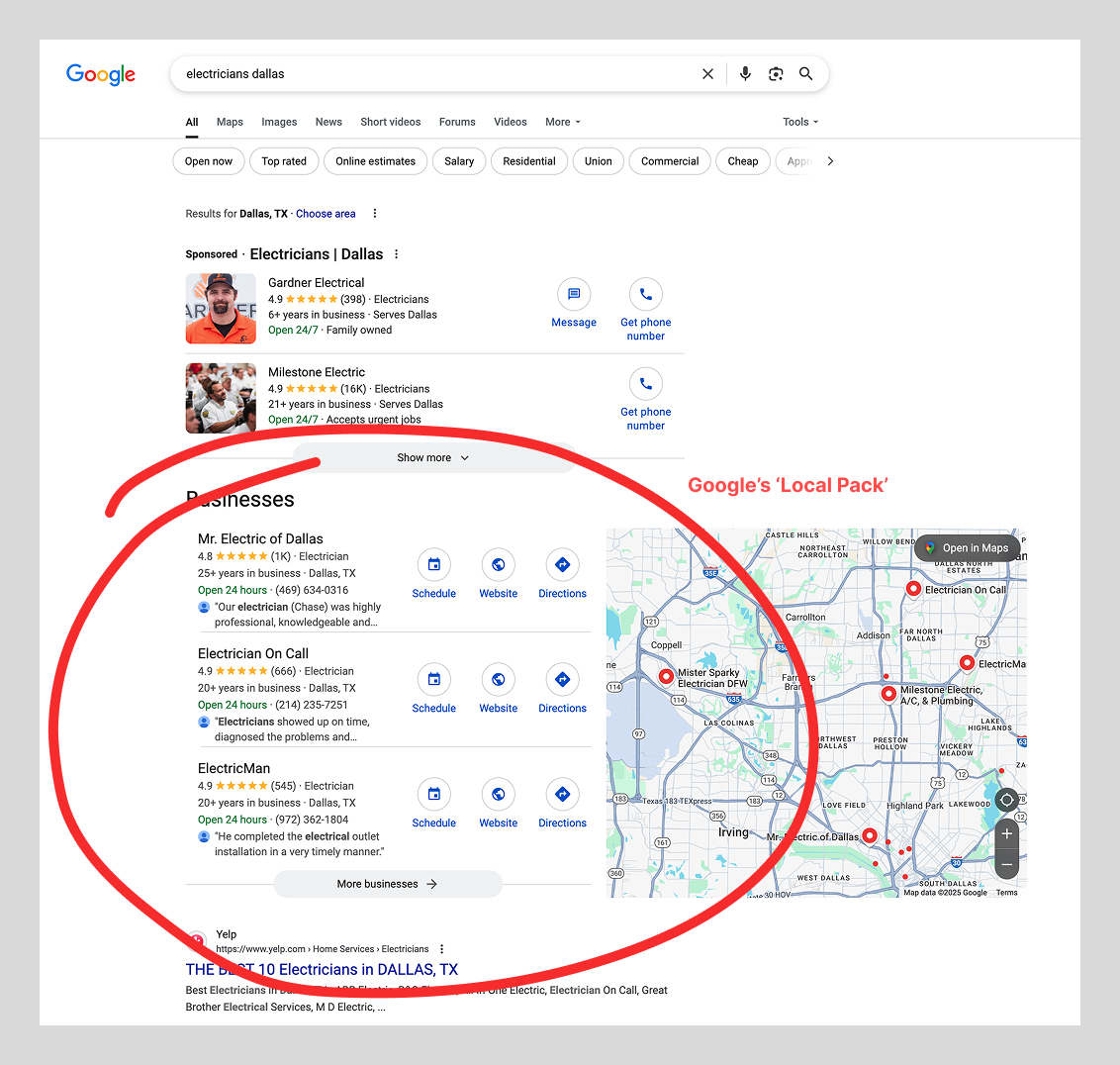Click the More businesses button
This screenshot has height=1065, width=1120.
[388, 884]
